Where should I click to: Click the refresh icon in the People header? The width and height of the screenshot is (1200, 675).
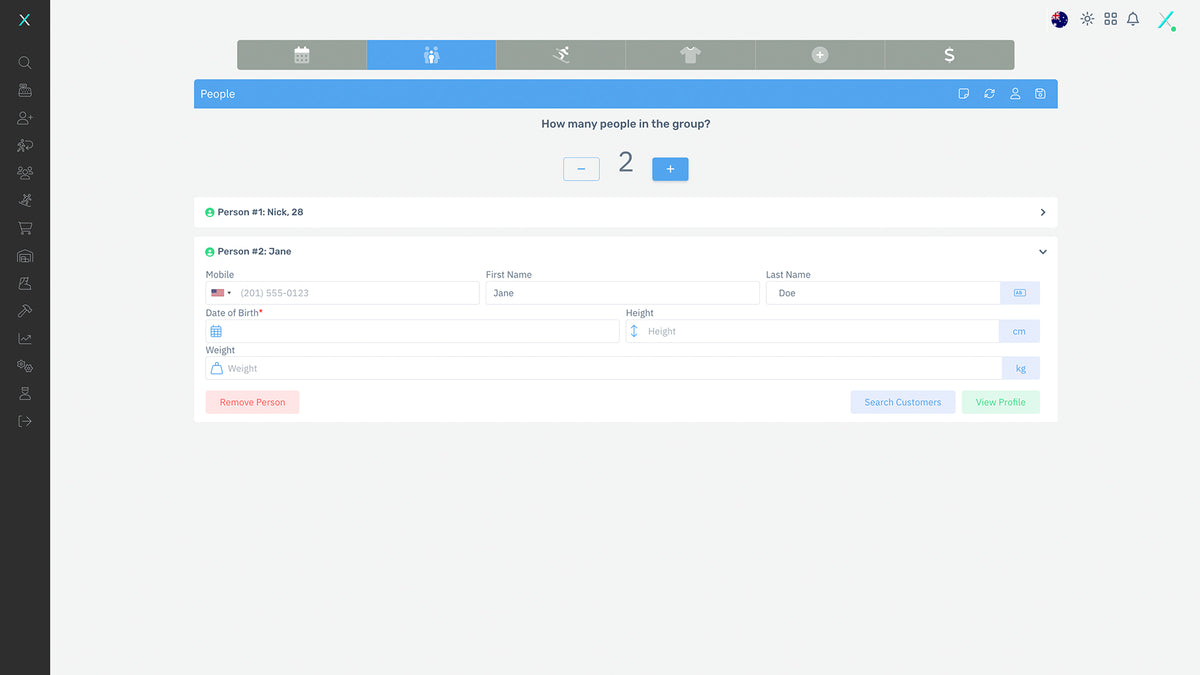(x=989, y=94)
